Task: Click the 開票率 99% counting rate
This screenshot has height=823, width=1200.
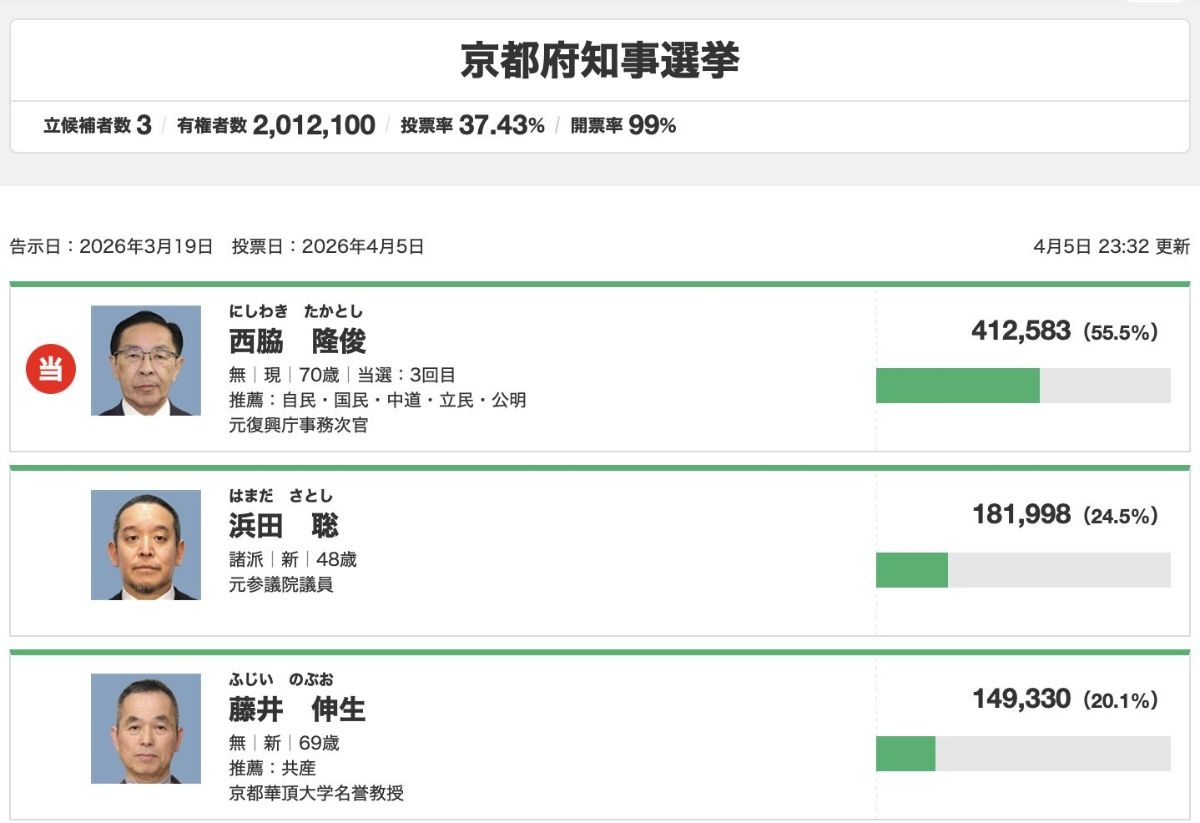Action: (623, 126)
